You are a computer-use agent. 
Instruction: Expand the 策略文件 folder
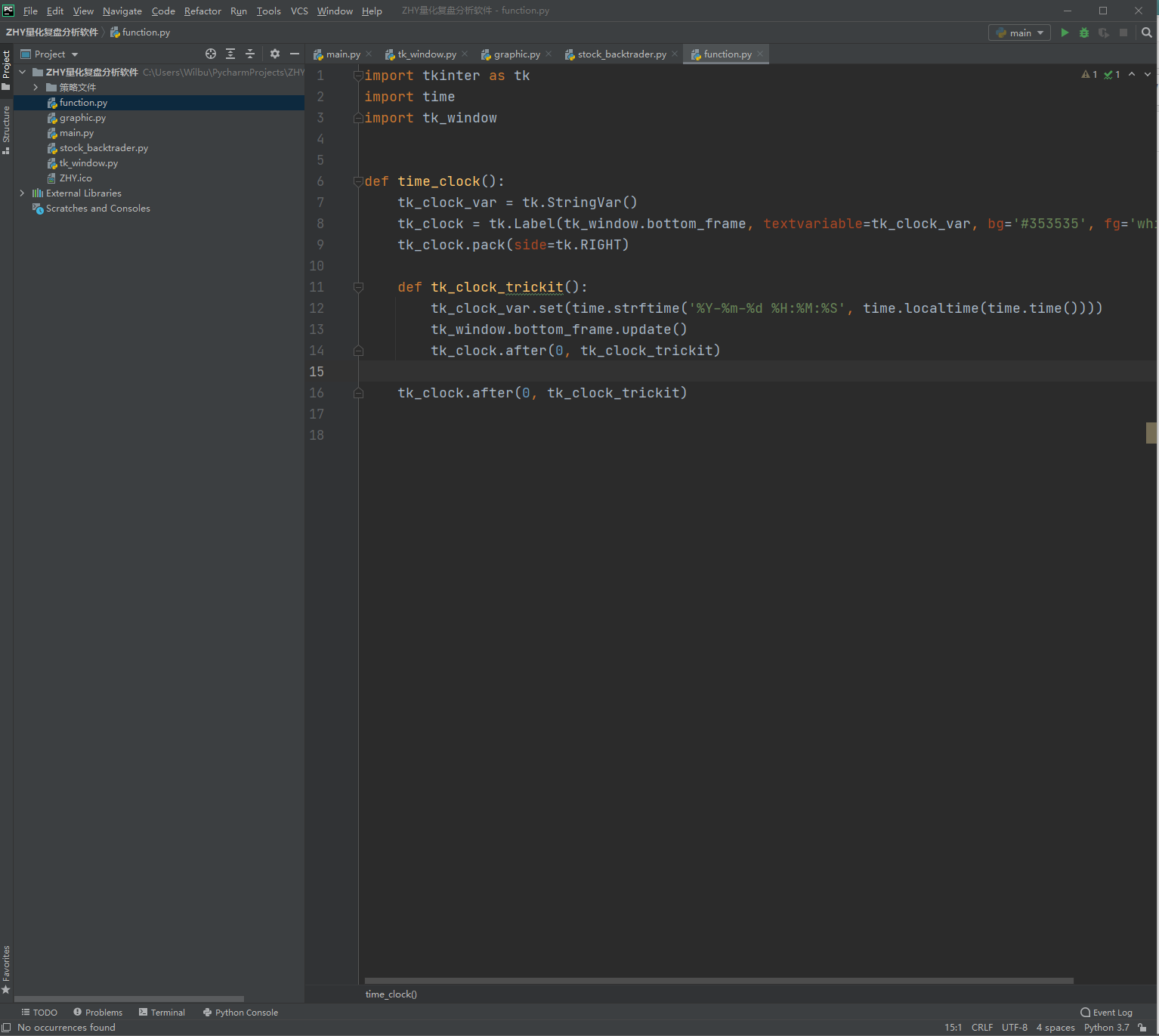tap(36, 87)
